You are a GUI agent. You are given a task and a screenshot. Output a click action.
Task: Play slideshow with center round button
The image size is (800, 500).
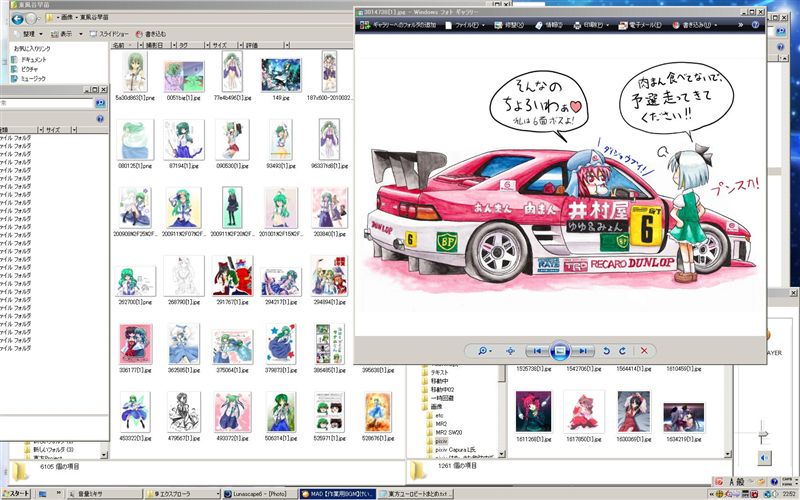coord(560,351)
